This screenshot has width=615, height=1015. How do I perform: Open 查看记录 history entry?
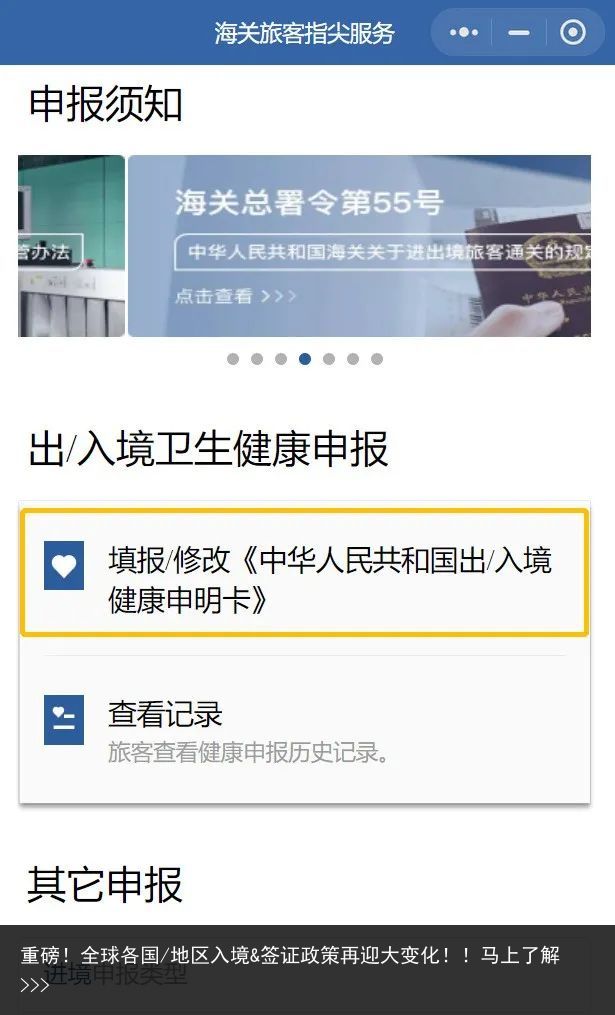coord(304,730)
